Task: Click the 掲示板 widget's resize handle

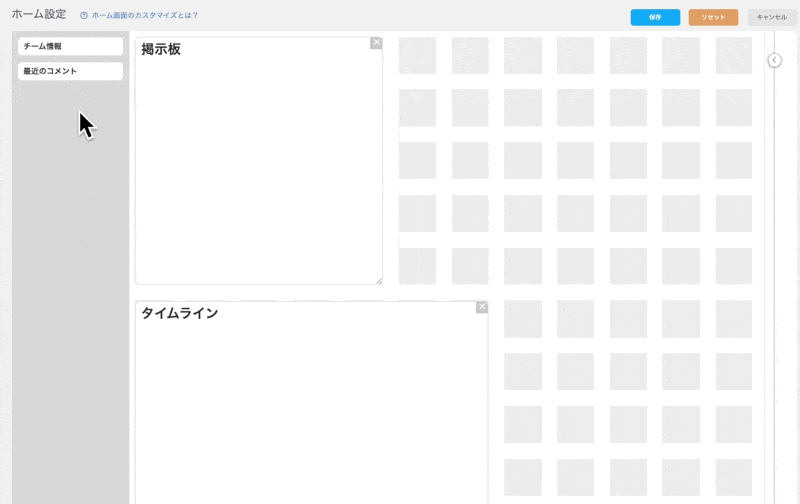Action: (x=379, y=281)
